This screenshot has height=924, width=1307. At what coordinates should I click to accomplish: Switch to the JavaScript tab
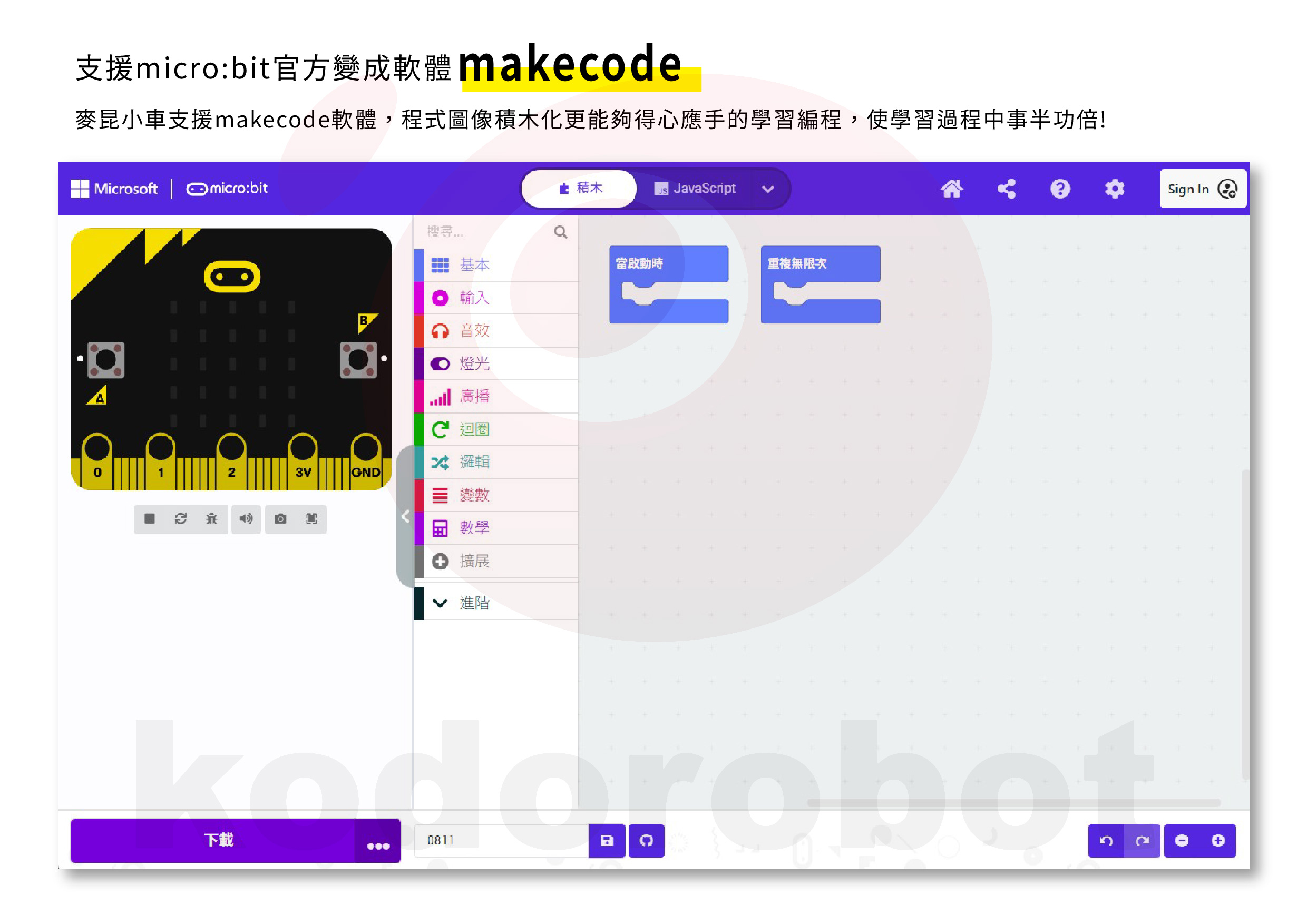point(695,188)
